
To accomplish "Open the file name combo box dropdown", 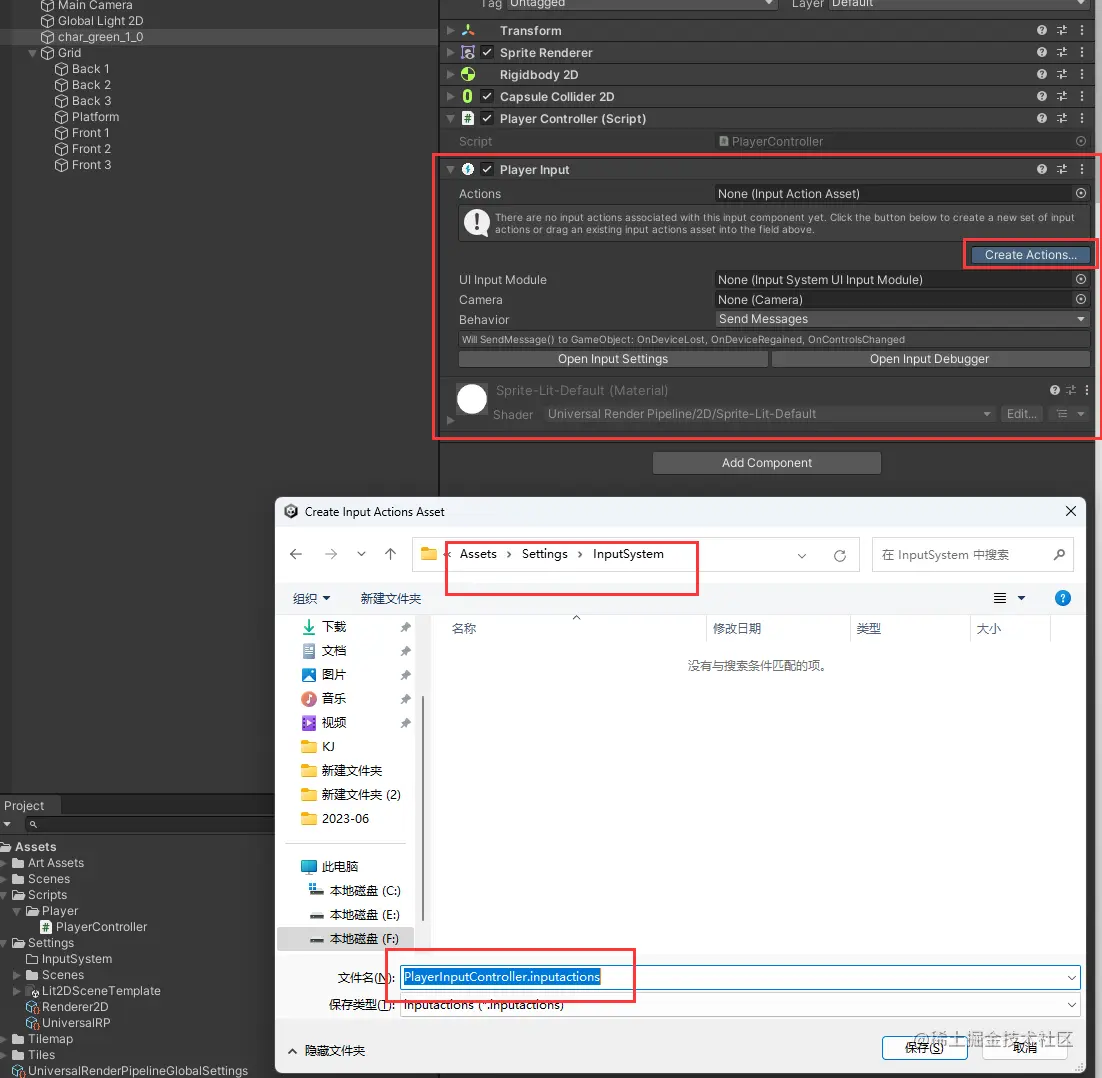I will point(1071,977).
